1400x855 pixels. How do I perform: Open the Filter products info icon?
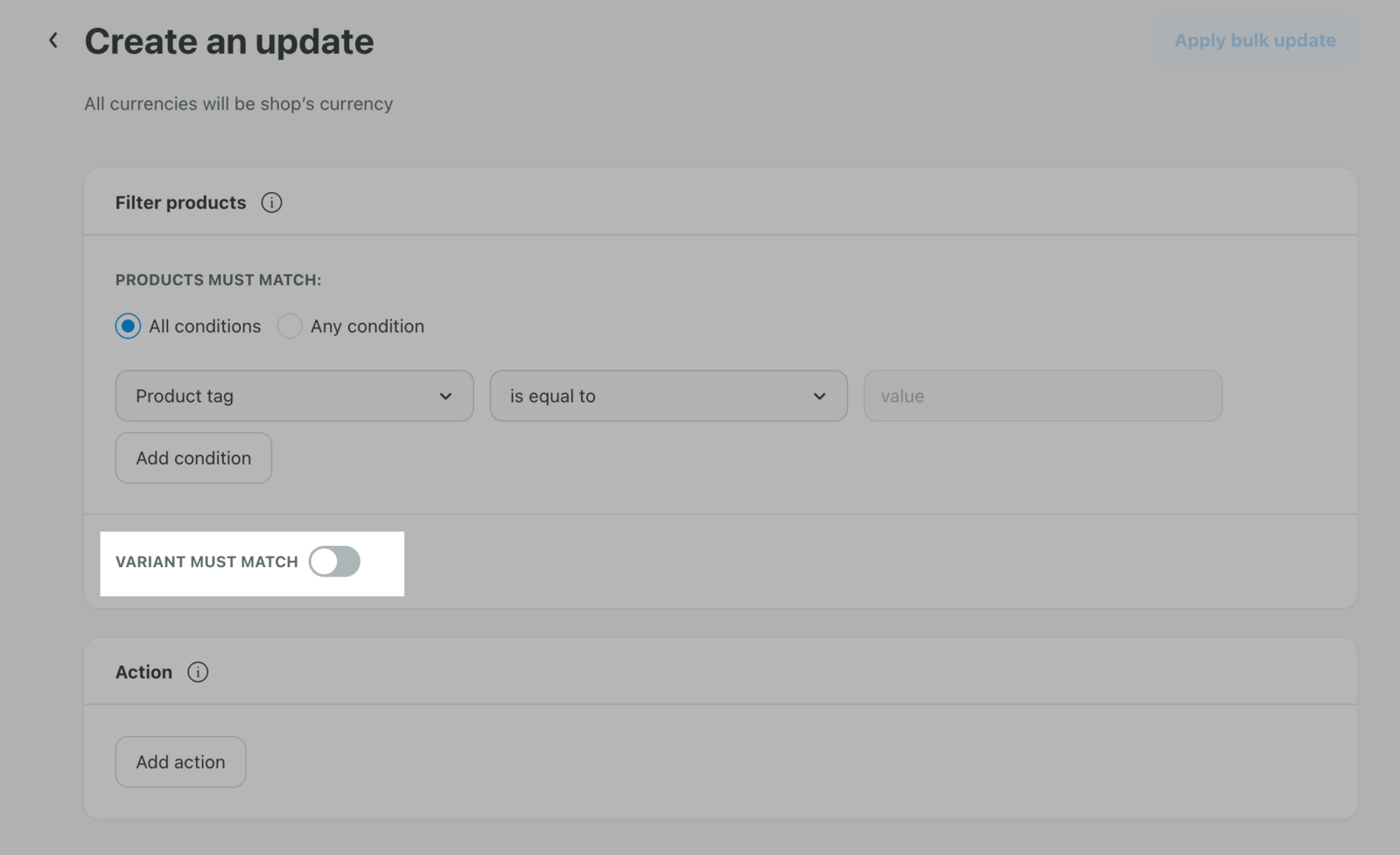coord(271,203)
